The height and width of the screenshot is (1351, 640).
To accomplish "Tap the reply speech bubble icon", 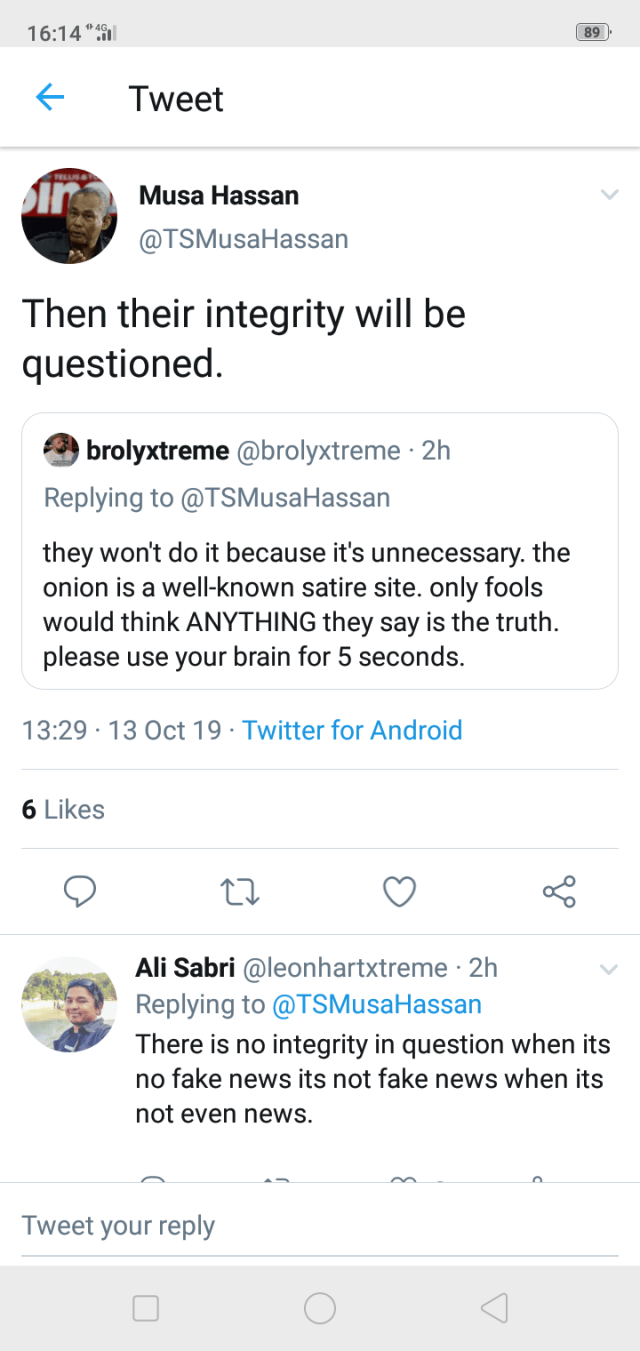I will (79, 890).
